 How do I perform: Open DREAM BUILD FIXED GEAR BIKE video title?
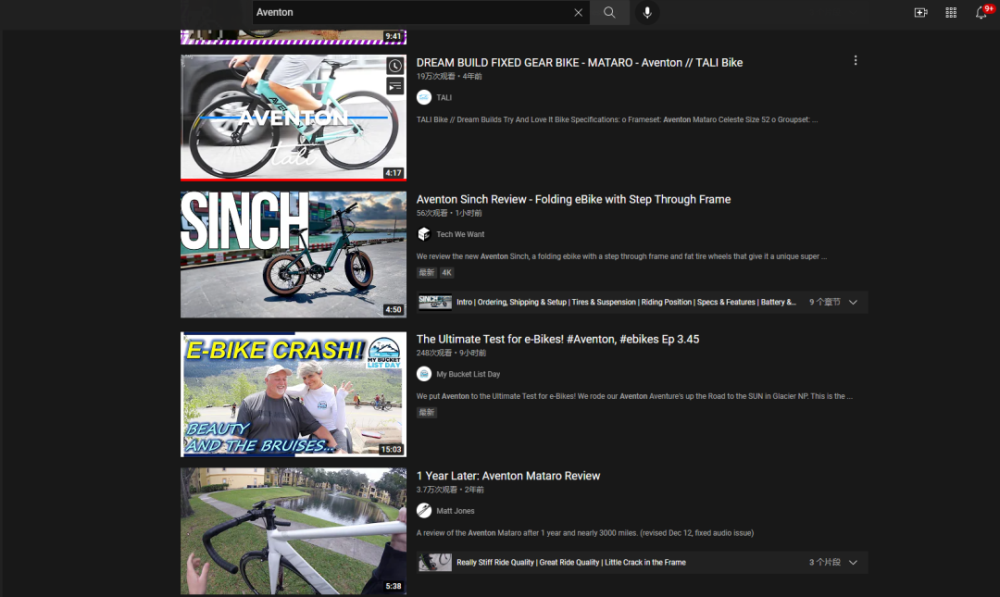tap(579, 63)
